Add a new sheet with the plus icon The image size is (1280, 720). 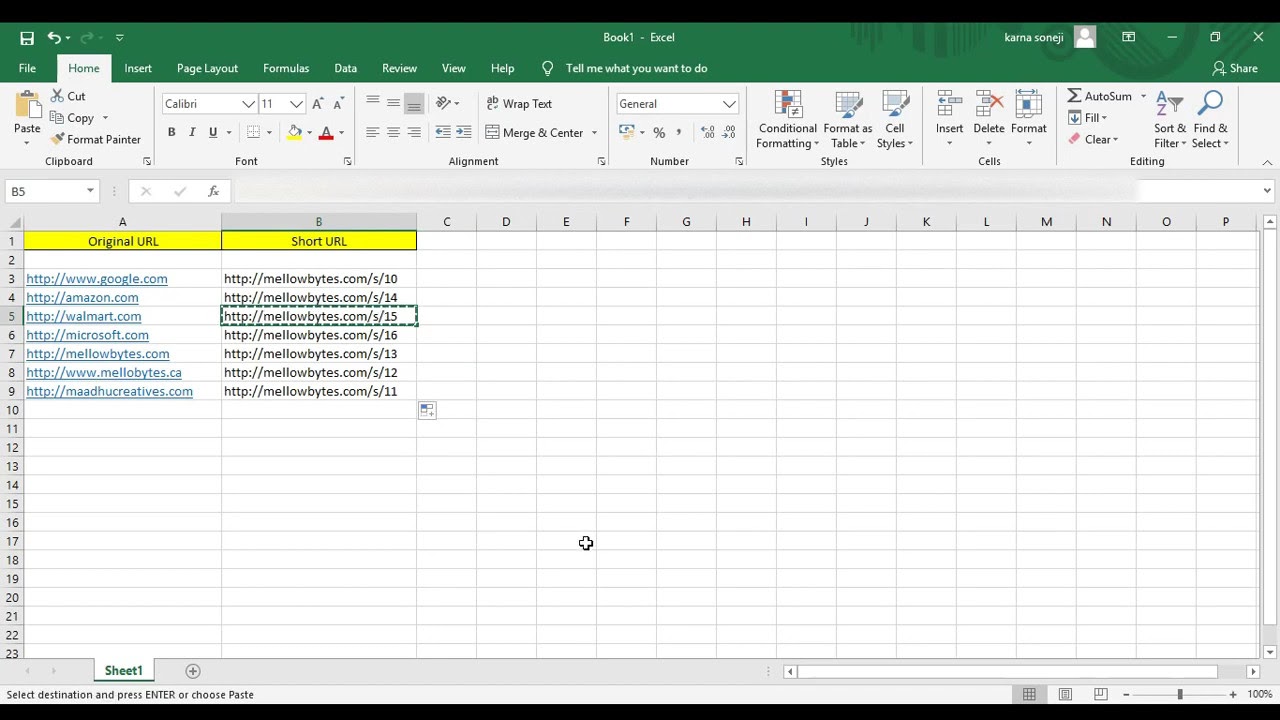tap(193, 671)
